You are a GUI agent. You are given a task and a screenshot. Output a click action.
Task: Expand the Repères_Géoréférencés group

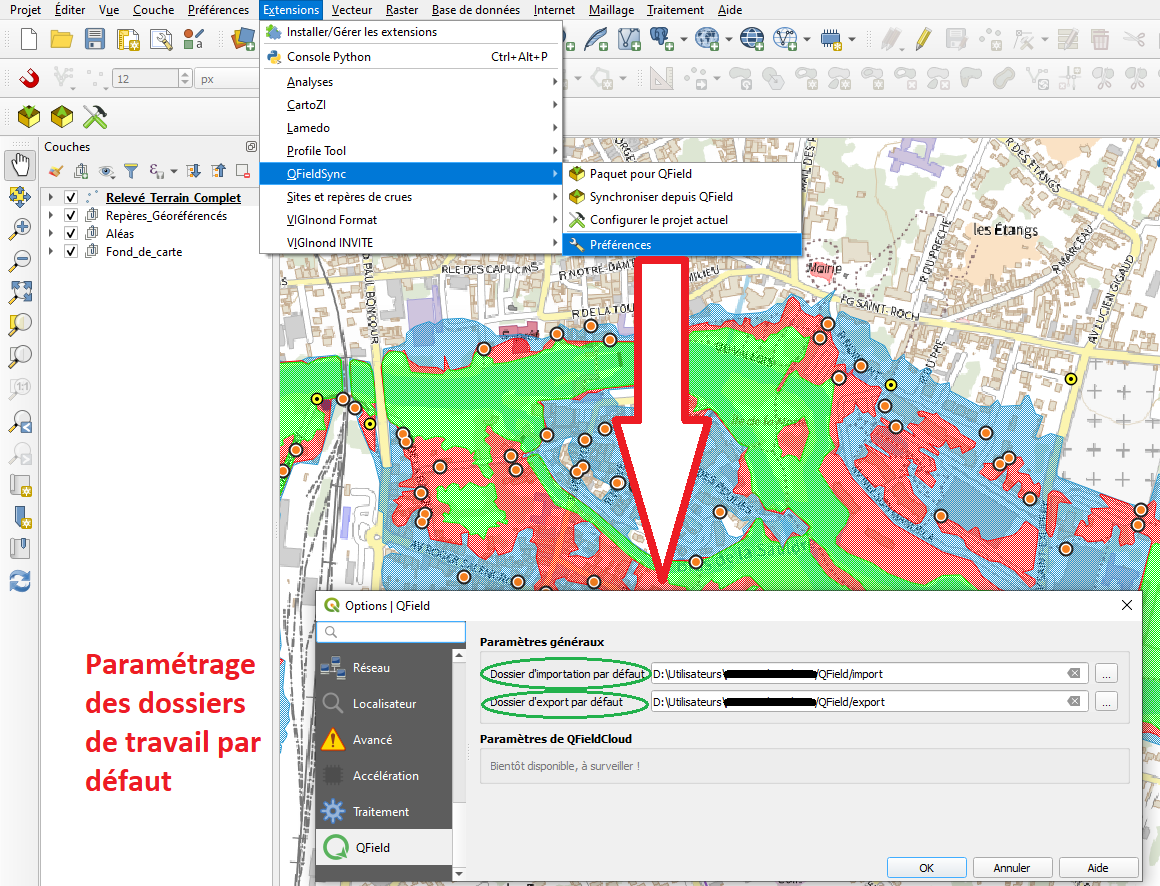point(50,215)
